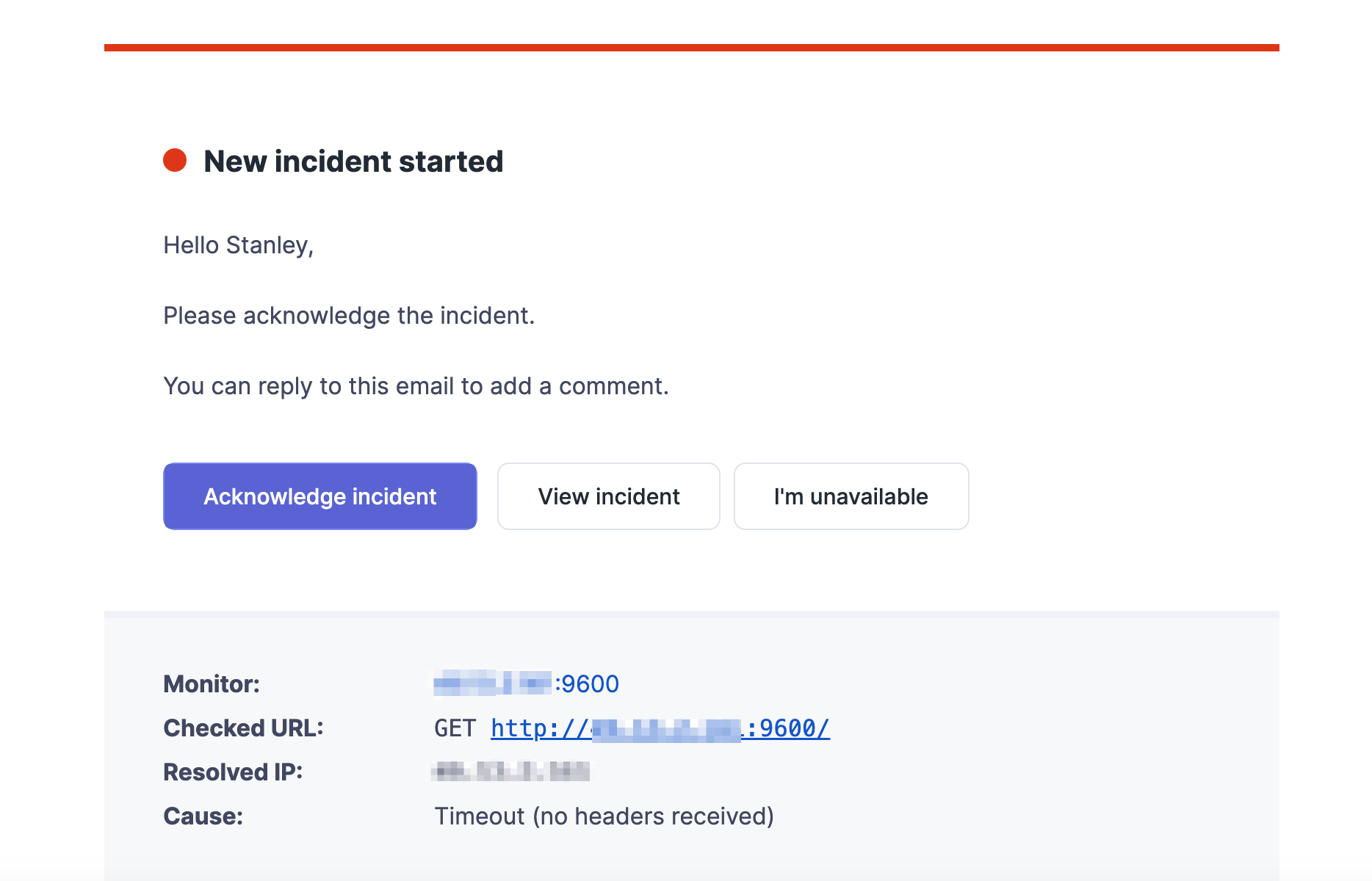
Task: Click the 'Hello Stanley,' greeting text
Action: (238, 245)
